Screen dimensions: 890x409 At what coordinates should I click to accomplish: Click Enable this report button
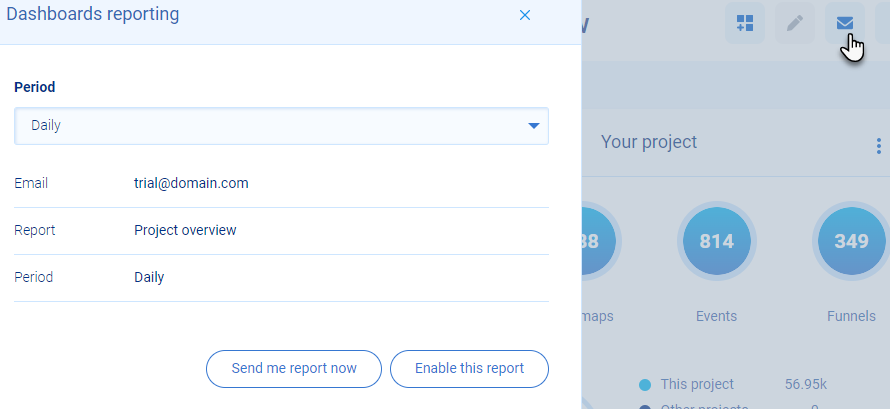click(x=469, y=369)
